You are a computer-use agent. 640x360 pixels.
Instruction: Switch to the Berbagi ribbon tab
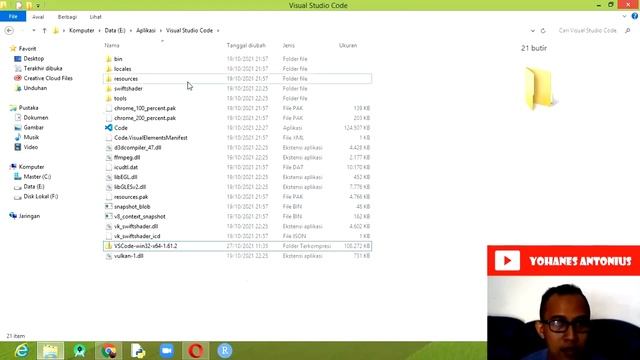pos(67,17)
